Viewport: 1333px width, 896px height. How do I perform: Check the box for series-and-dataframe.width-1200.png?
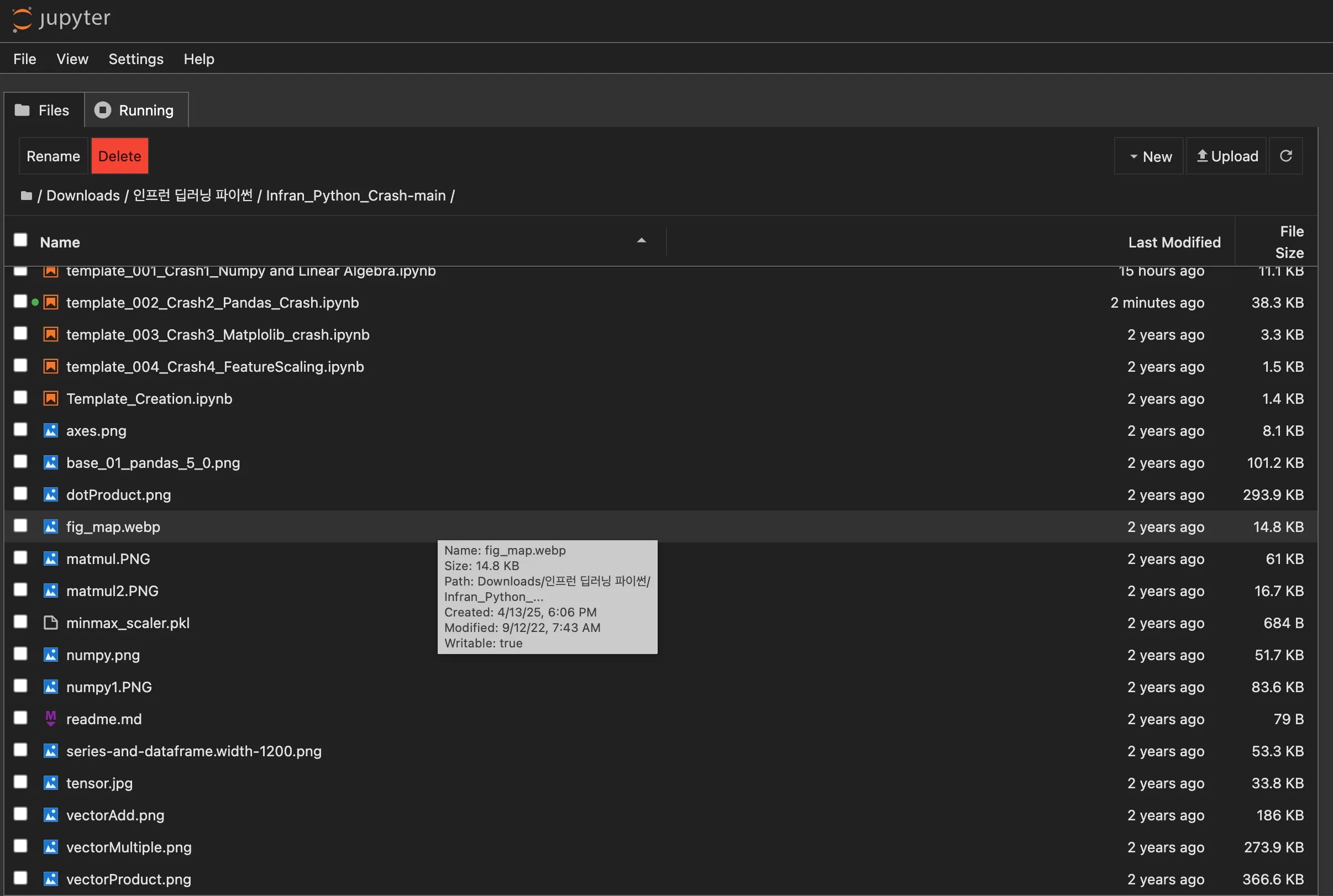pyautogui.click(x=20, y=749)
